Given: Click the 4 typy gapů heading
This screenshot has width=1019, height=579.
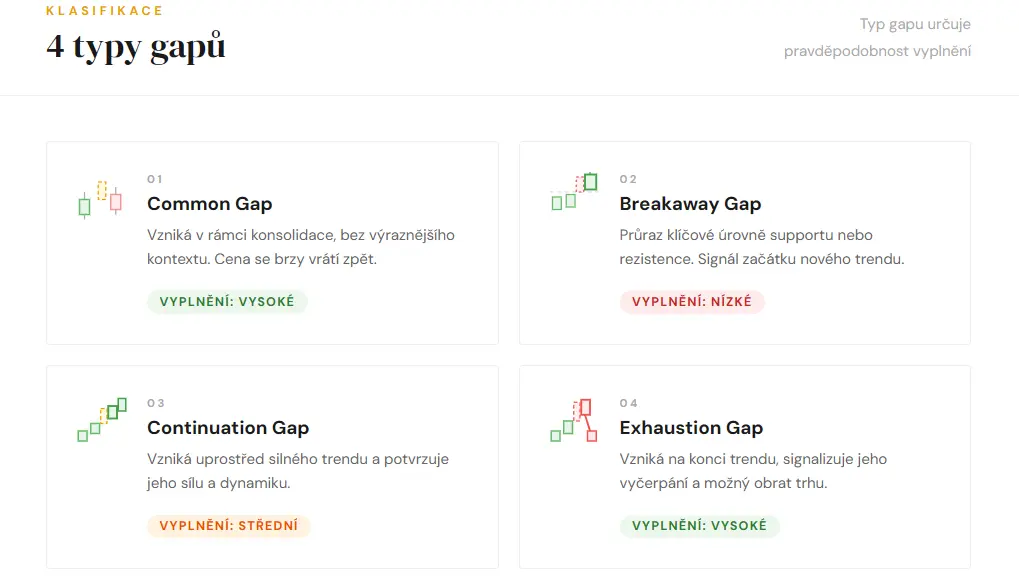Looking at the screenshot, I should pos(135,46).
